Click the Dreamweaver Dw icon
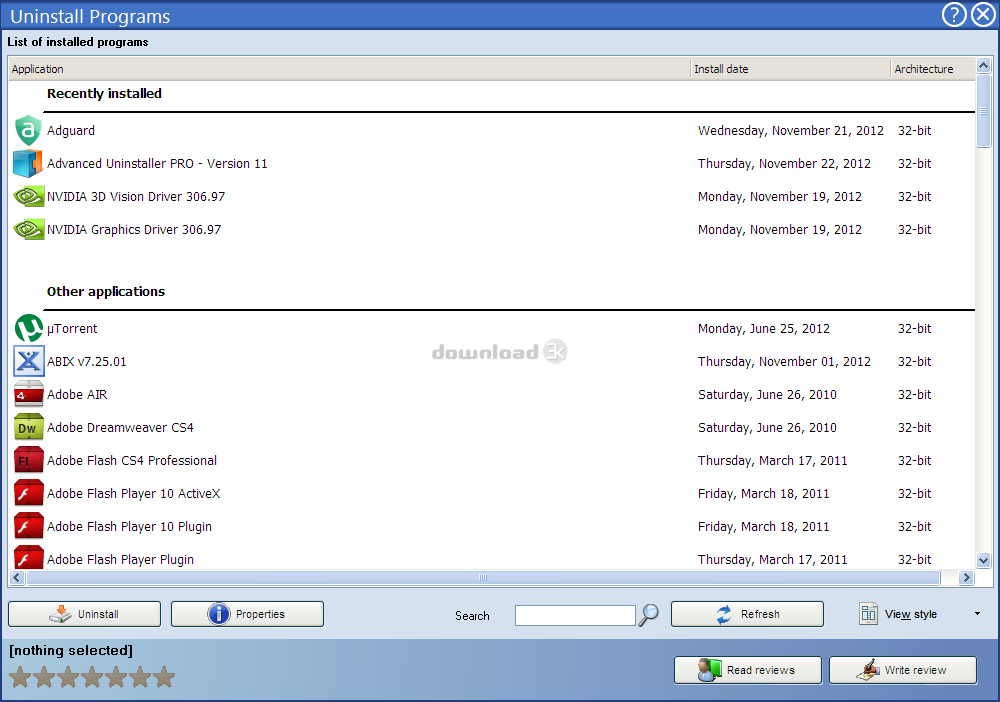This screenshot has width=1000, height=702. (29, 427)
